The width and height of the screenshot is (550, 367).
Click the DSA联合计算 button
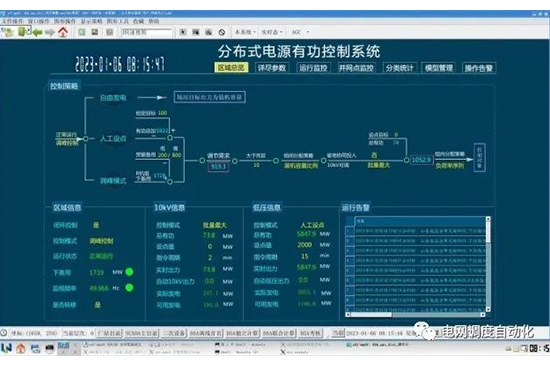point(279,333)
